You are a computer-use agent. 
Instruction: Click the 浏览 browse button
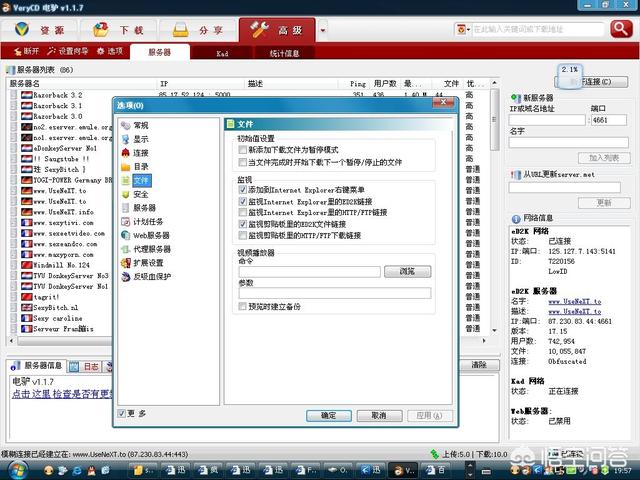point(407,271)
